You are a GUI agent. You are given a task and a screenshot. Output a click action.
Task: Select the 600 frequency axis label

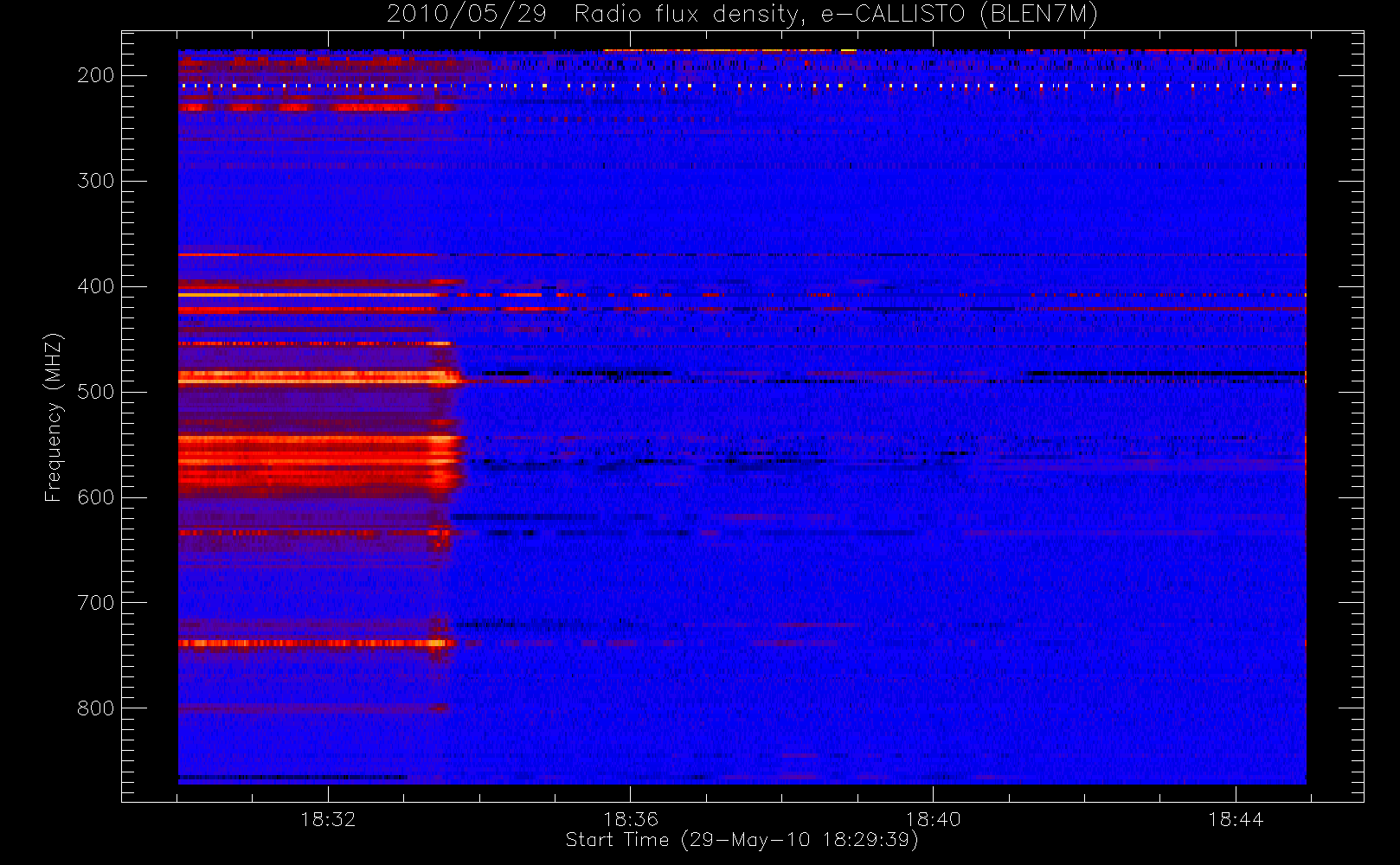pyautogui.click(x=95, y=497)
